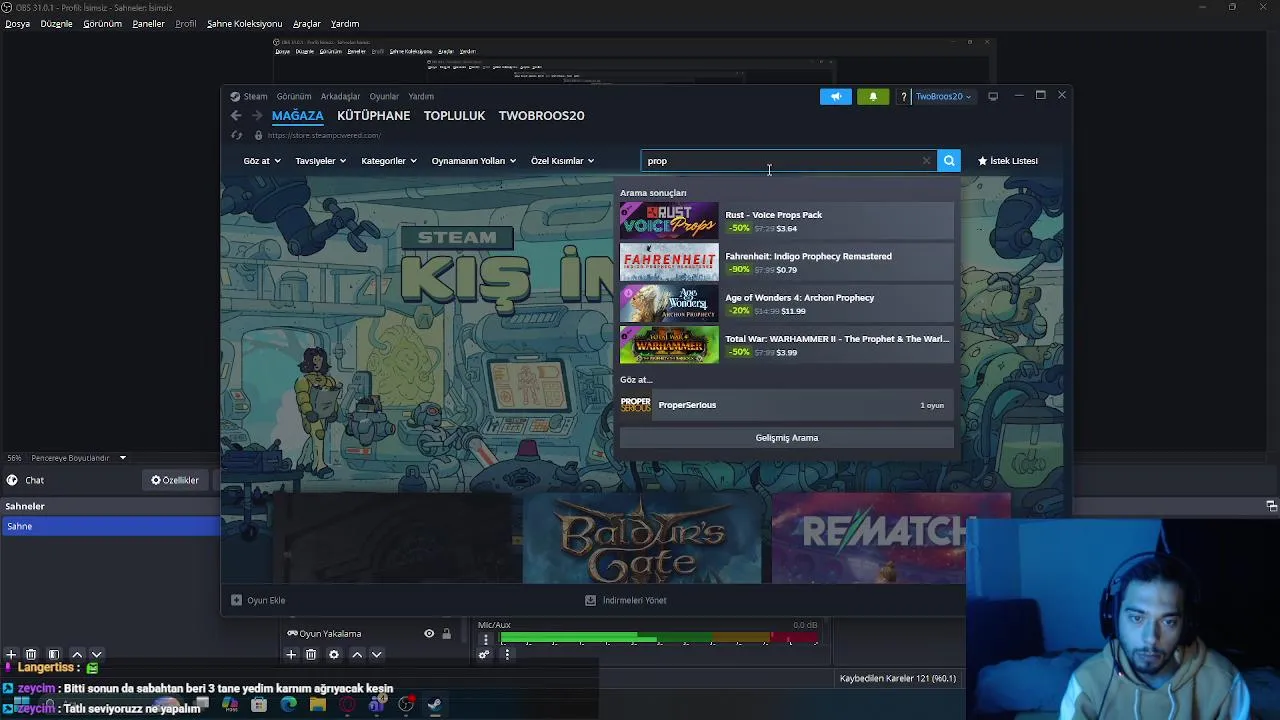Expand the Kategoriler dropdown
Image resolution: width=1280 pixels, height=720 pixels.
[389, 161]
